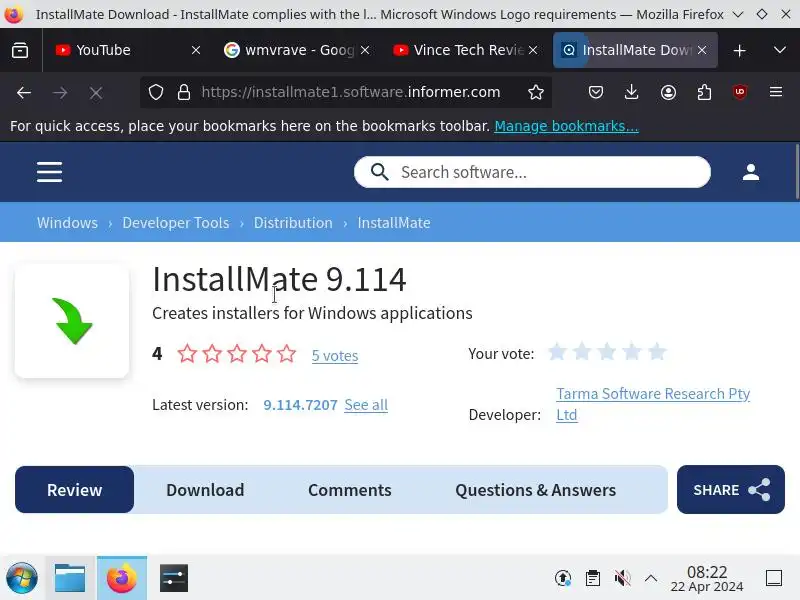
Task: Open Manage bookmarks link
Action: tap(566, 126)
